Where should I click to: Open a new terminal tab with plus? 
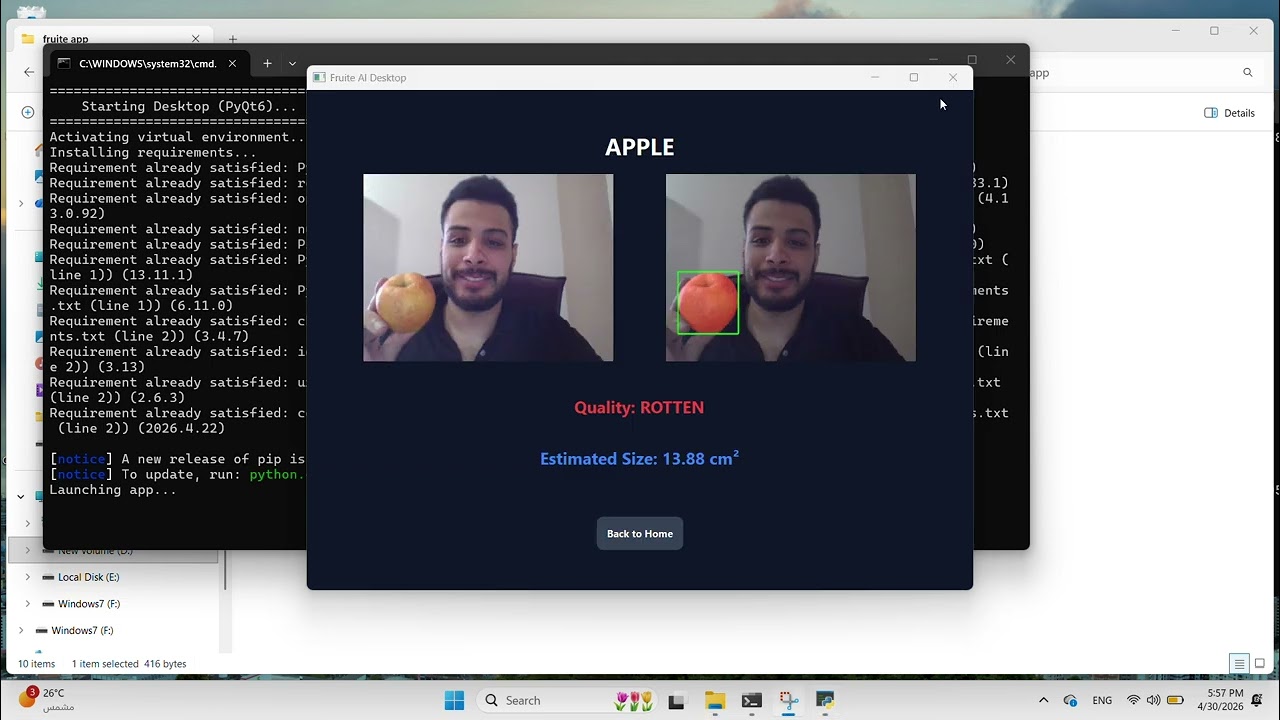point(267,63)
